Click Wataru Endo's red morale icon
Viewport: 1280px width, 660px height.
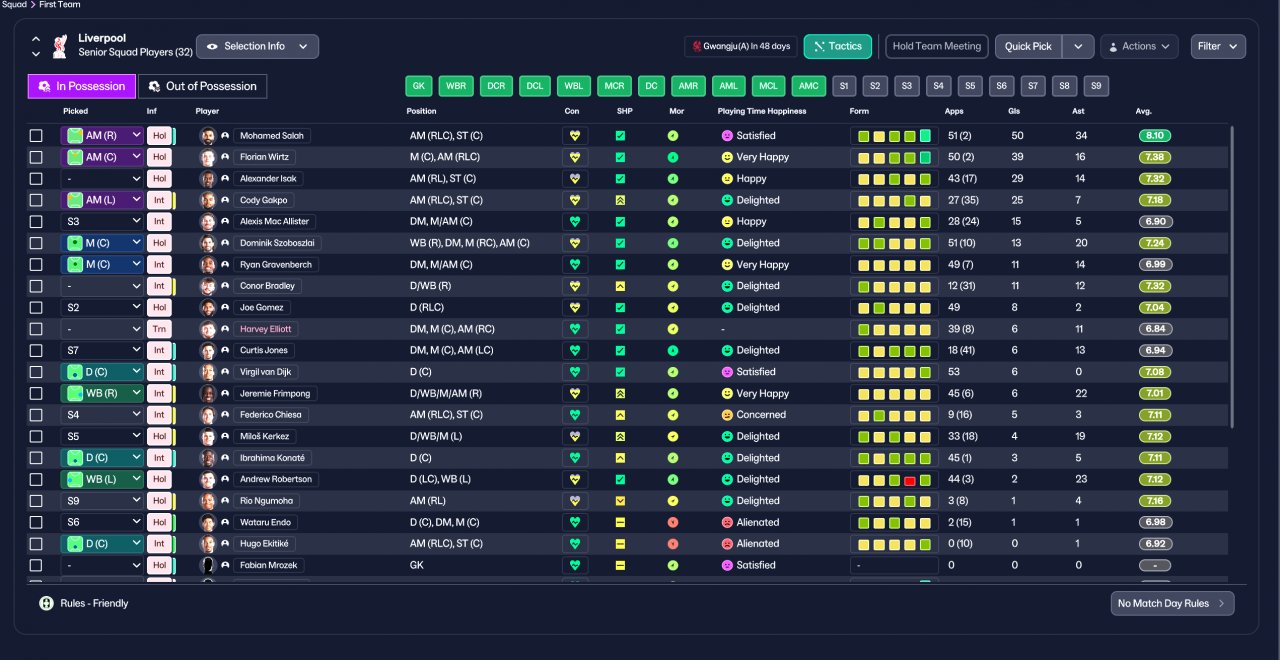[673, 522]
